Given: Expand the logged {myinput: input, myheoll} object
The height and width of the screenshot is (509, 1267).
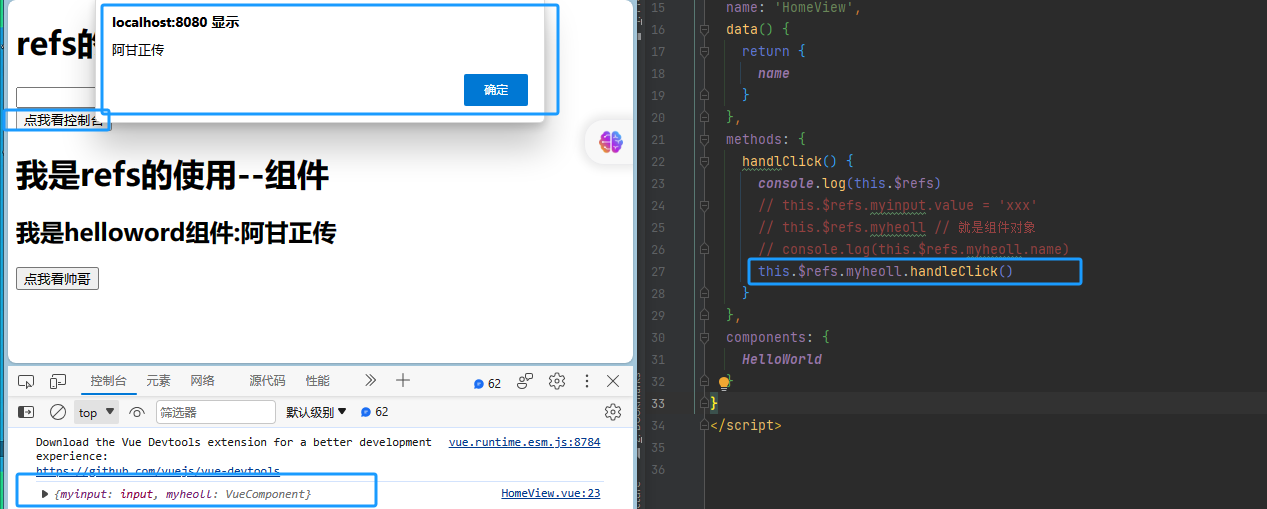Looking at the screenshot, I should coord(45,494).
